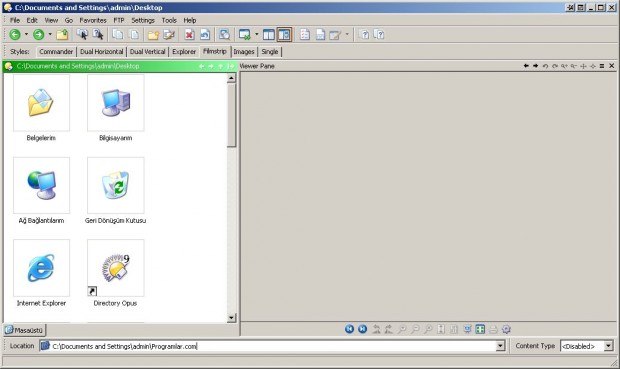This screenshot has height=369, width=620.
Task: Click the green full-screen icon in viewer toolbar
Action: click(480, 329)
